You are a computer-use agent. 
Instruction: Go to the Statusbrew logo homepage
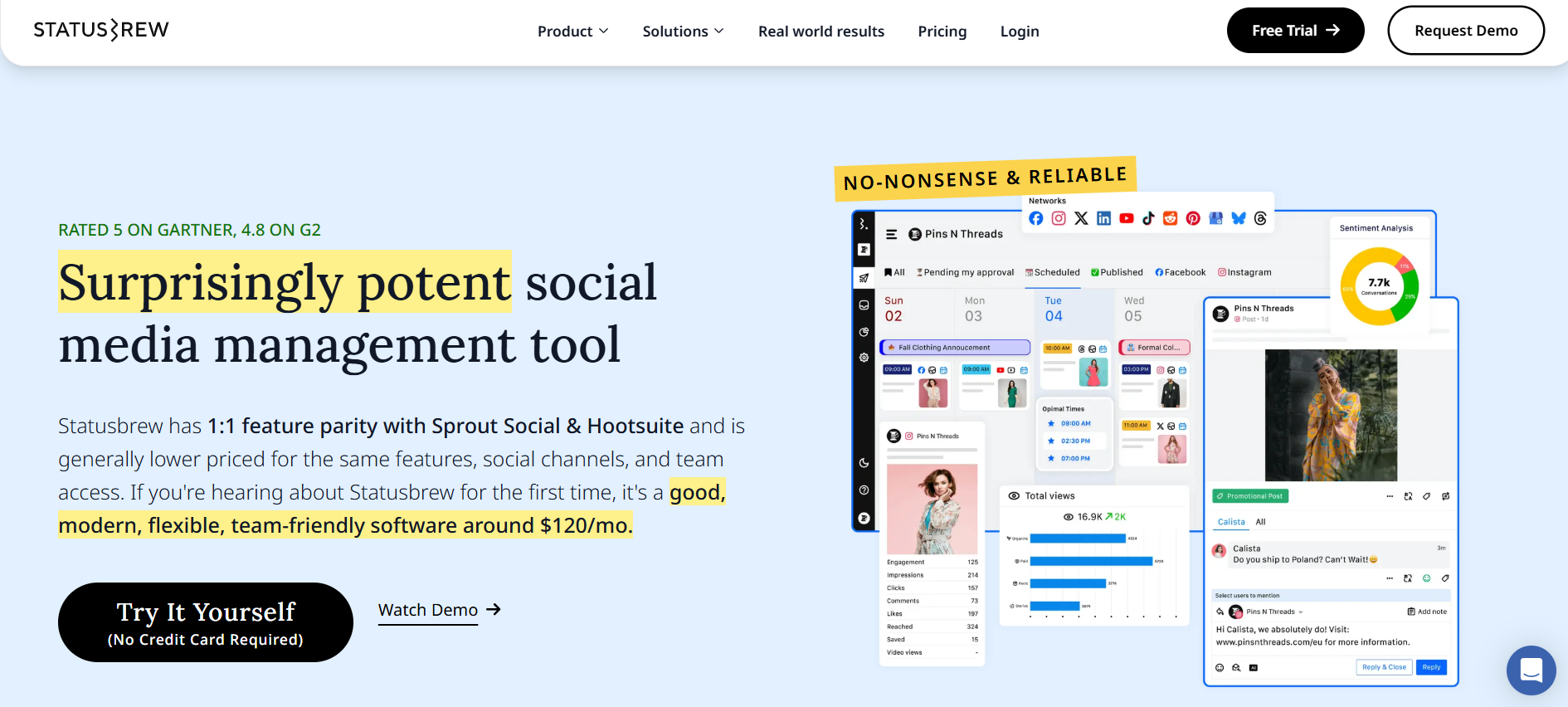click(101, 30)
